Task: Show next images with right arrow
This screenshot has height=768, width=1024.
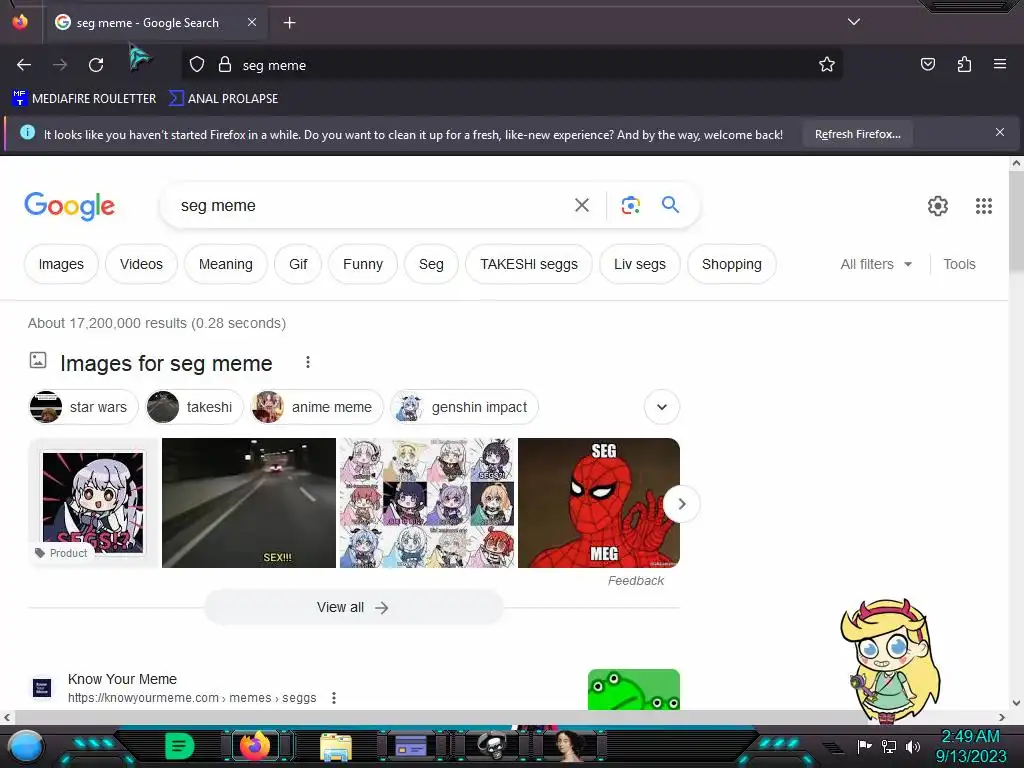Action: (681, 504)
